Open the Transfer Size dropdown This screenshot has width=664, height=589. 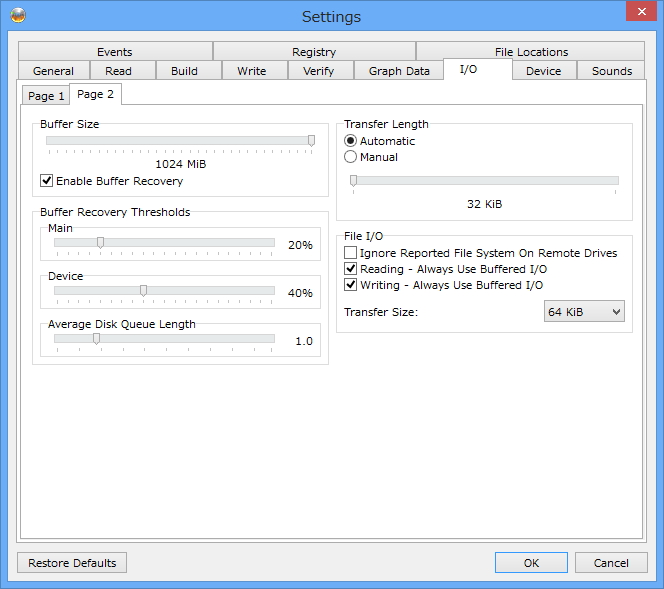point(584,312)
